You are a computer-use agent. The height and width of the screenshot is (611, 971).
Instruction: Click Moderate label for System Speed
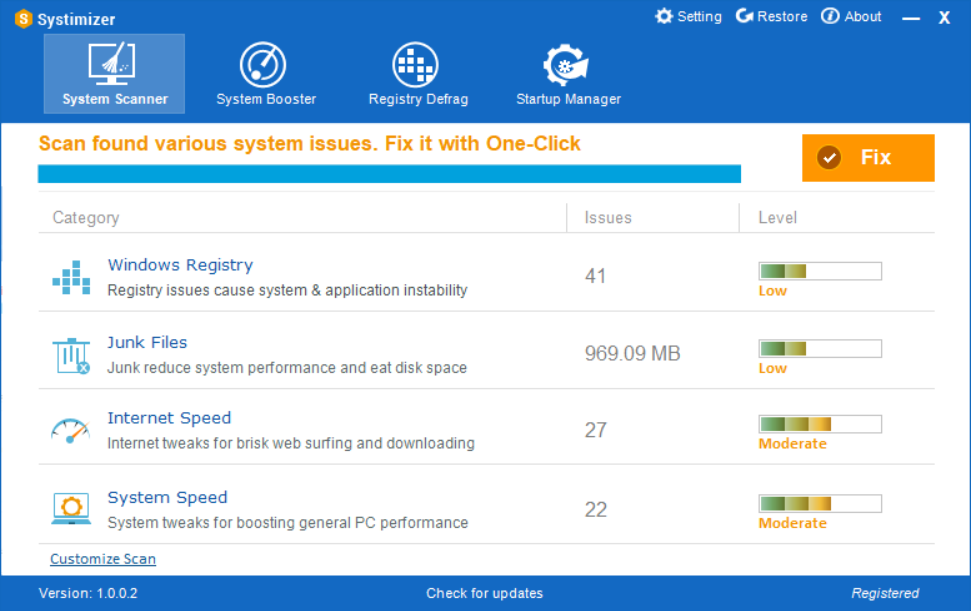click(x=793, y=523)
